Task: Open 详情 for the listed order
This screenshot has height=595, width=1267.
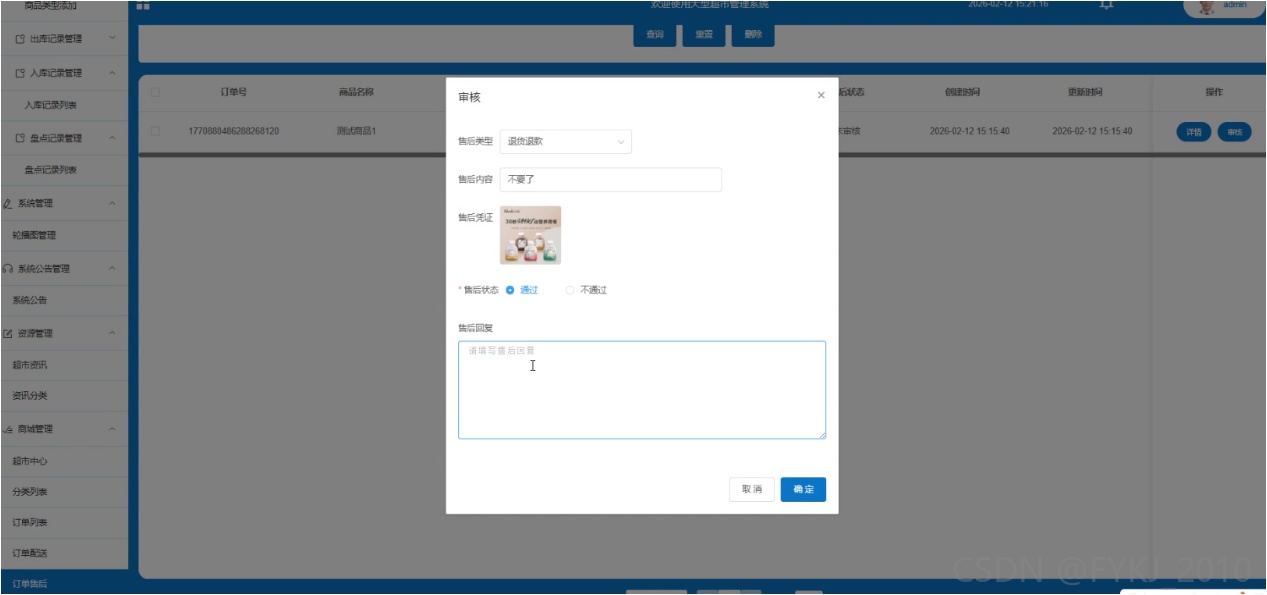Action: pyautogui.click(x=1193, y=132)
